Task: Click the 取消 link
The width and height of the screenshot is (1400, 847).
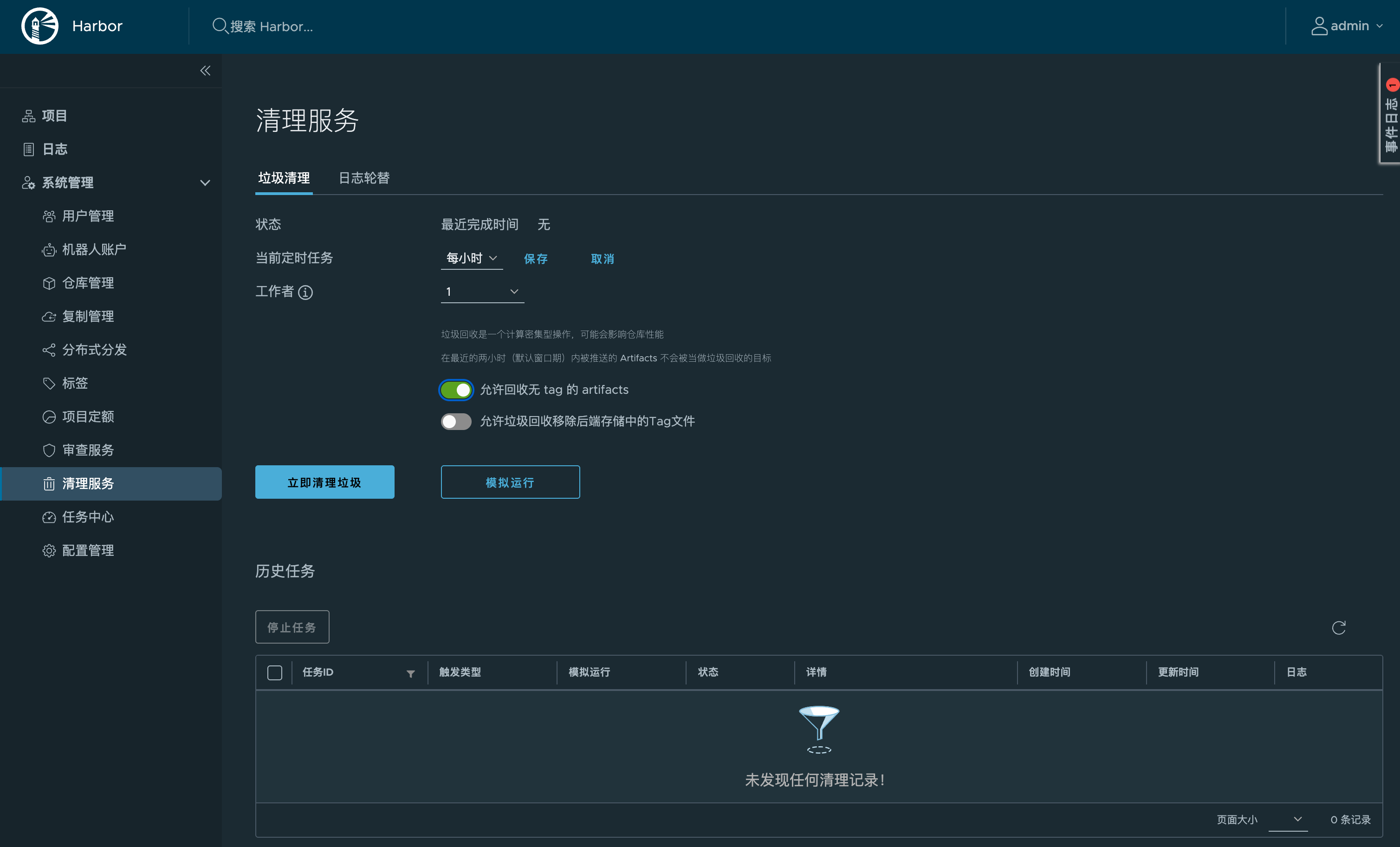Action: point(602,259)
